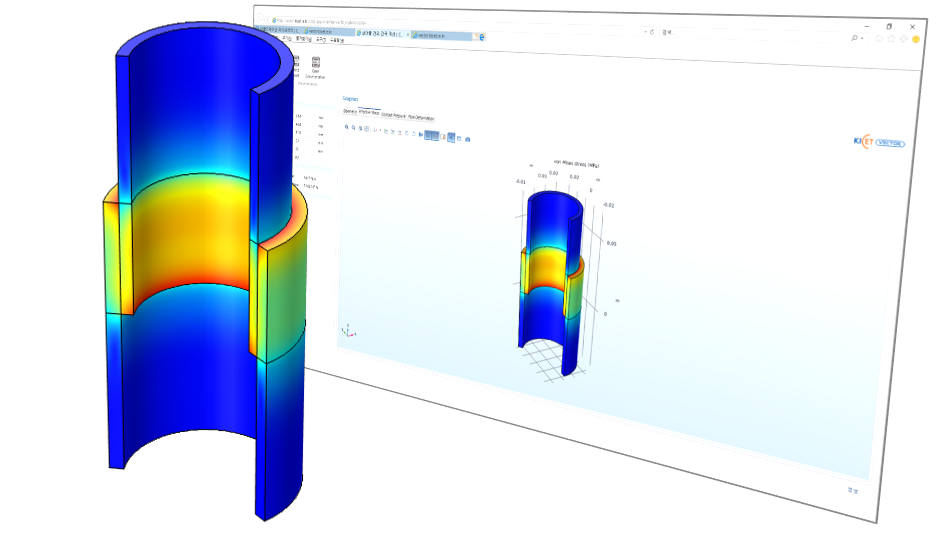Click the yellow smiley feedback icon
Viewport: 945px width, 542px height.
coord(916,39)
